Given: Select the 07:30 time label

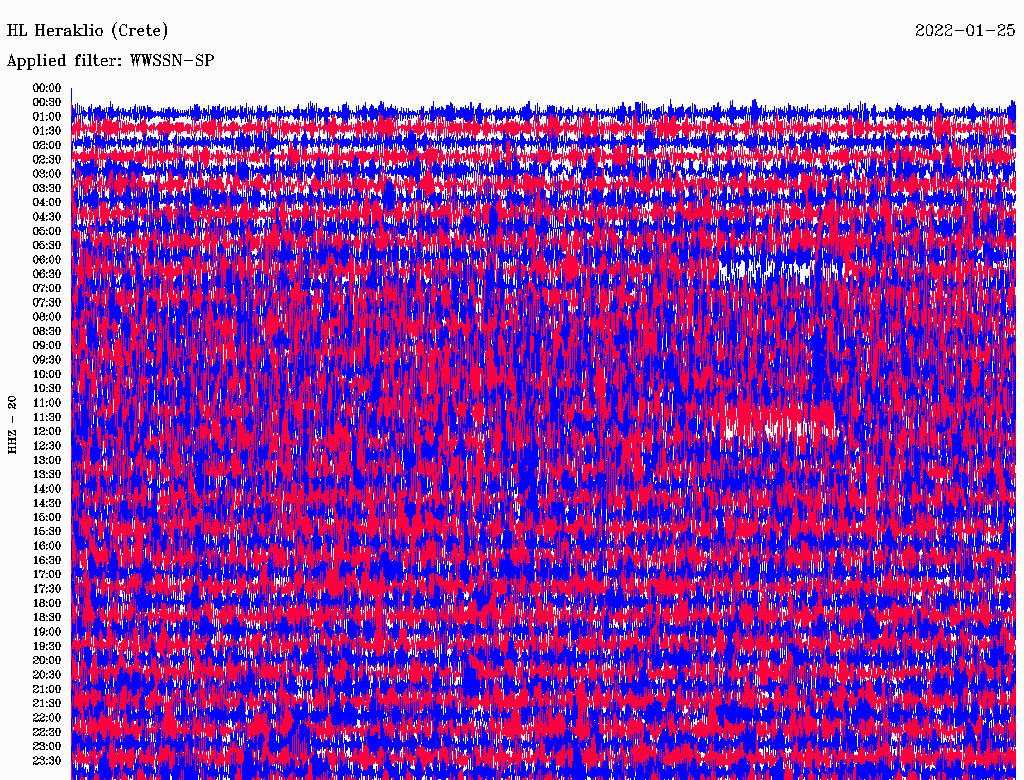Looking at the screenshot, I should pos(47,302).
